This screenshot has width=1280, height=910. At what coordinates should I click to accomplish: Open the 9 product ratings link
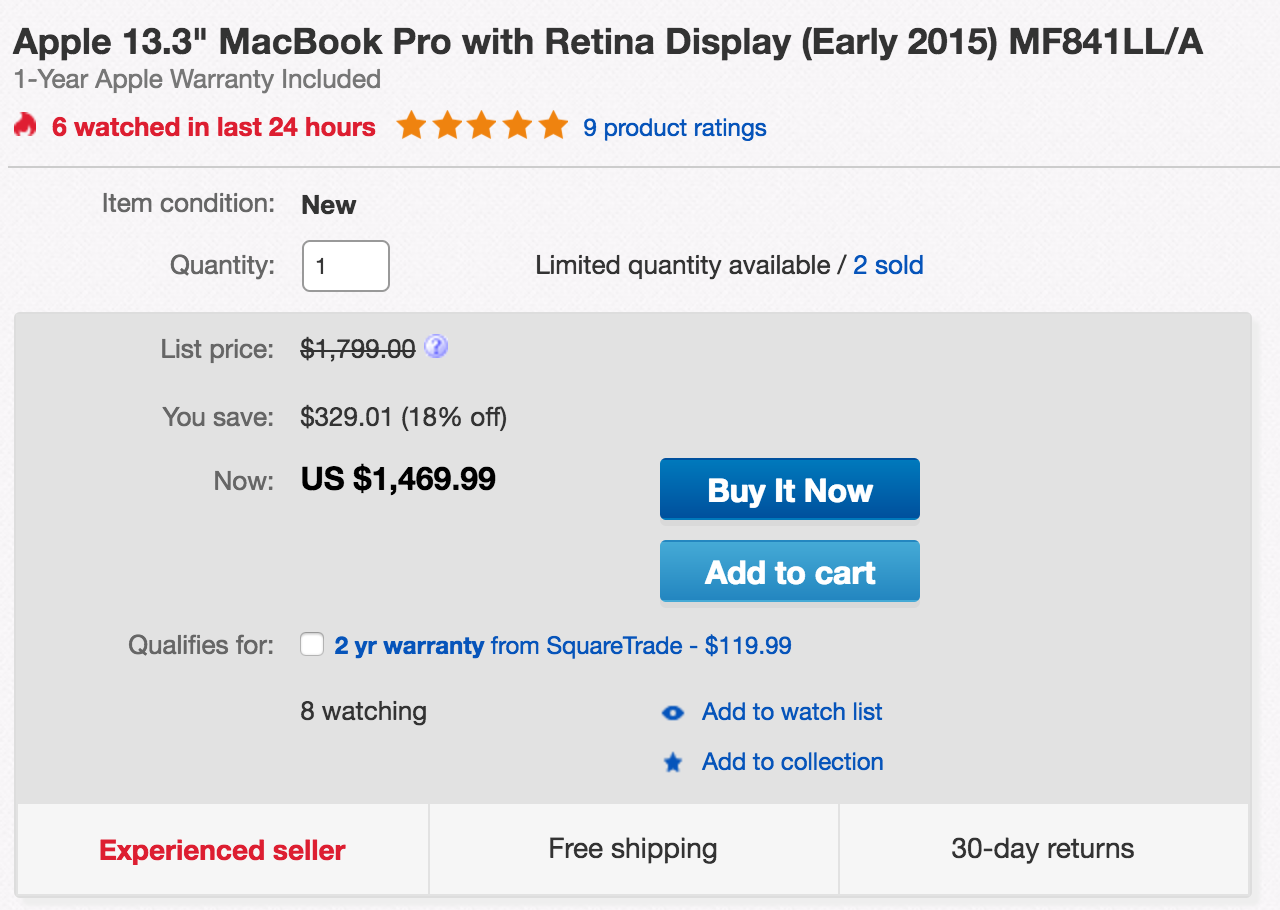tap(675, 128)
